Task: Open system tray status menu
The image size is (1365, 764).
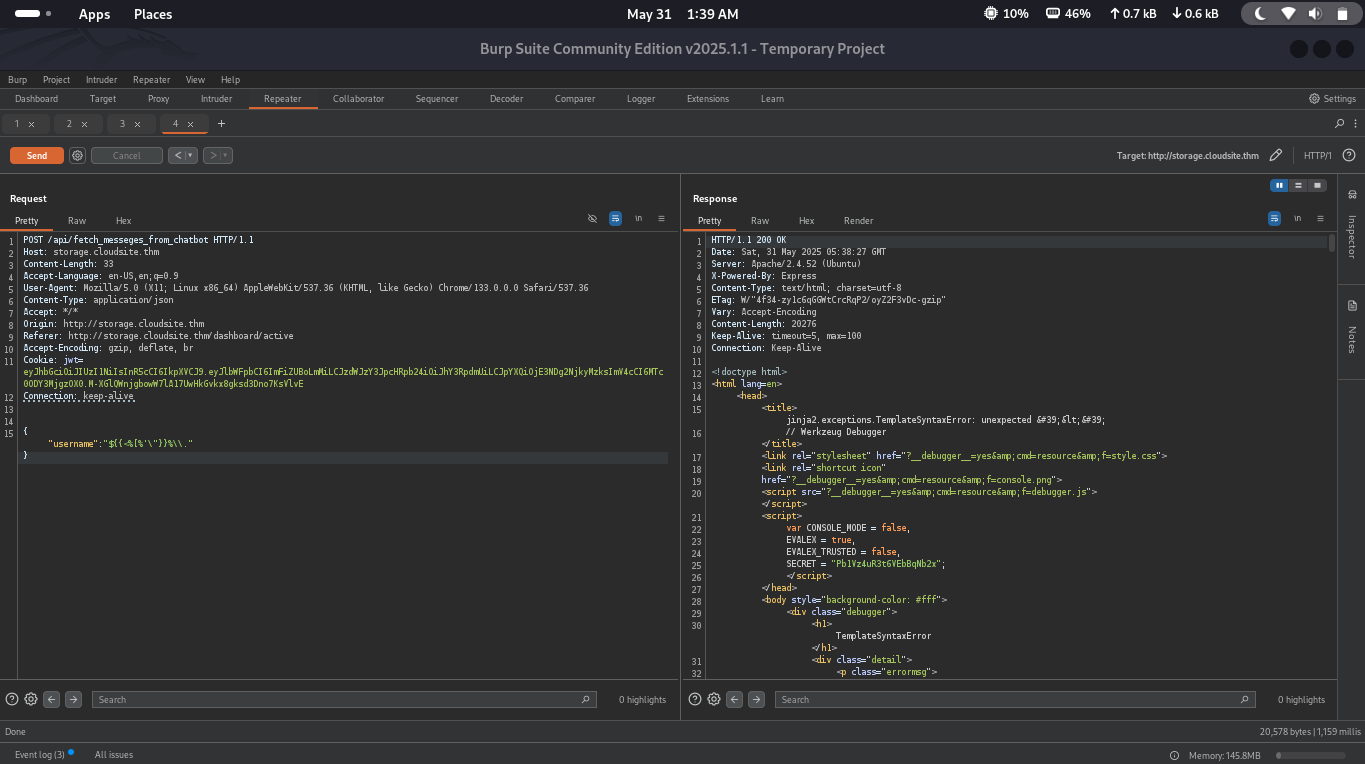Action: (x=1301, y=14)
